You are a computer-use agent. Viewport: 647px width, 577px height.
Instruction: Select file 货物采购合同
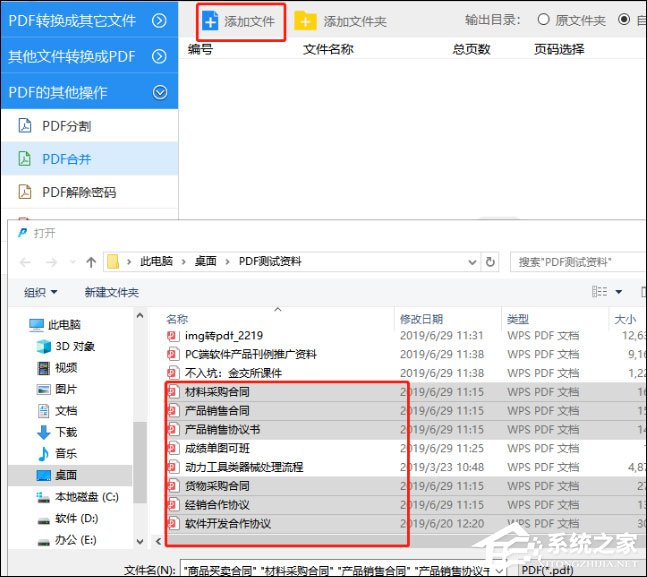click(x=217, y=486)
